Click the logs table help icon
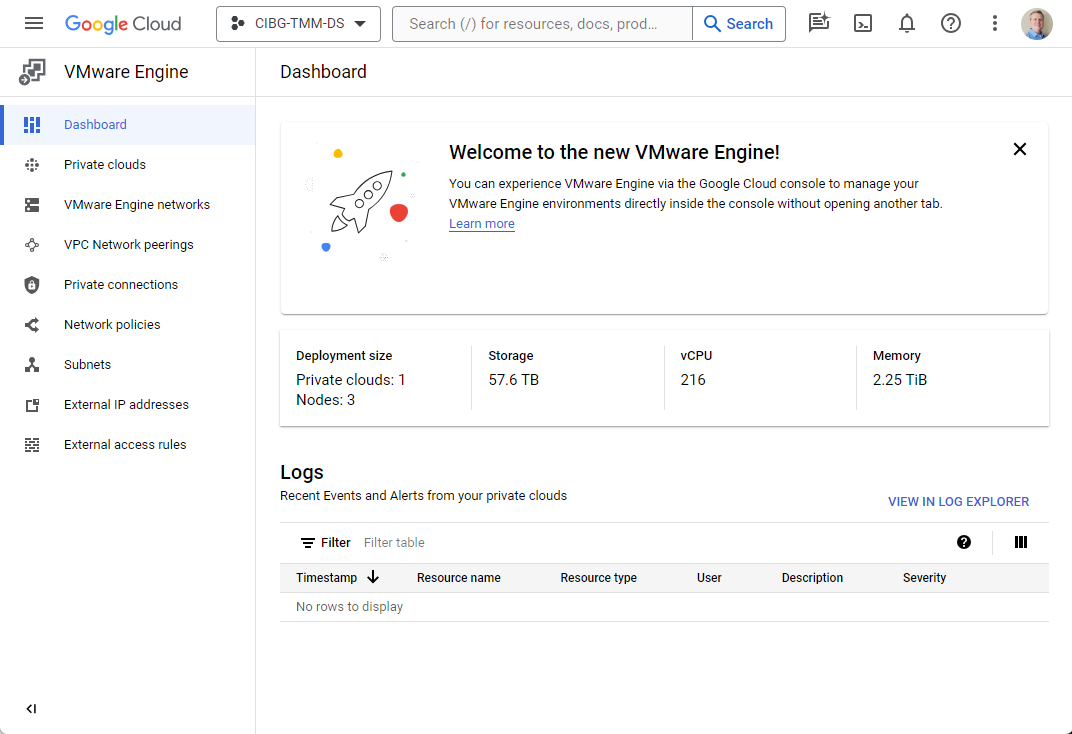The width and height of the screenshot is (1072, 734). [x=964, y=542]
